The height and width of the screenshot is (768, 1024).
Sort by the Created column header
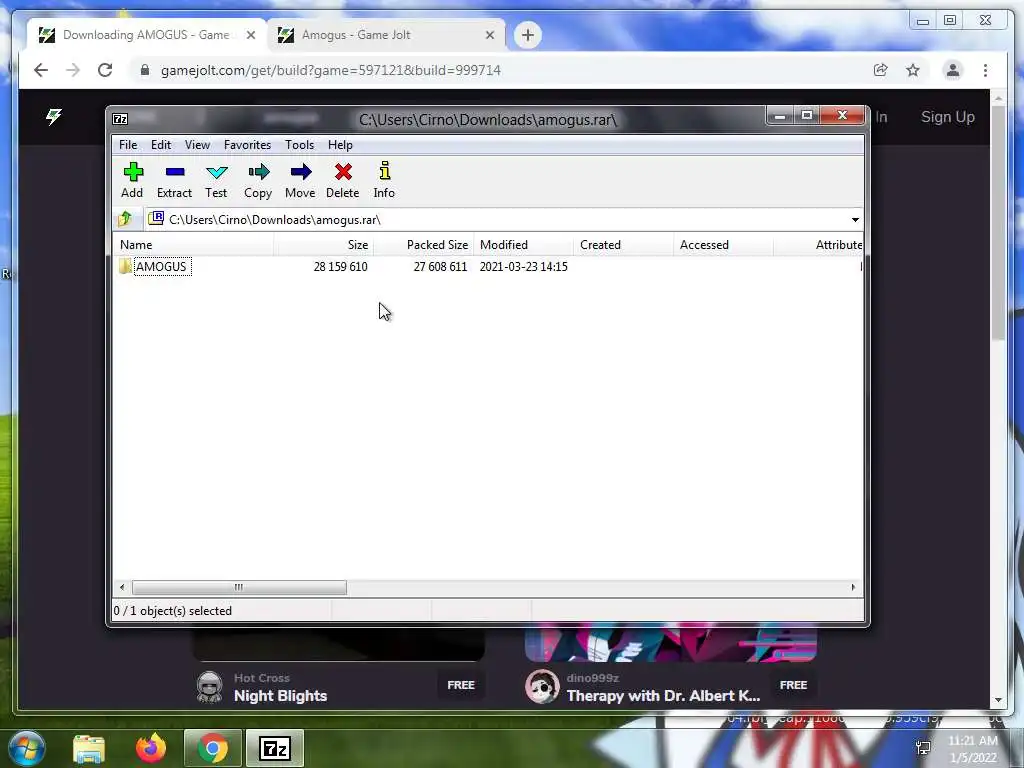tap(624, 245)
